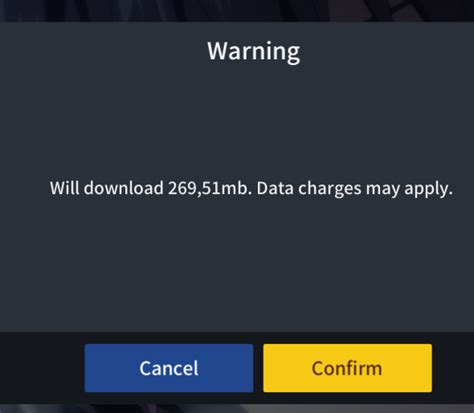Tap the Confirm label on the yellow button
Screen dimensions: 474x413
coord(347,368)
